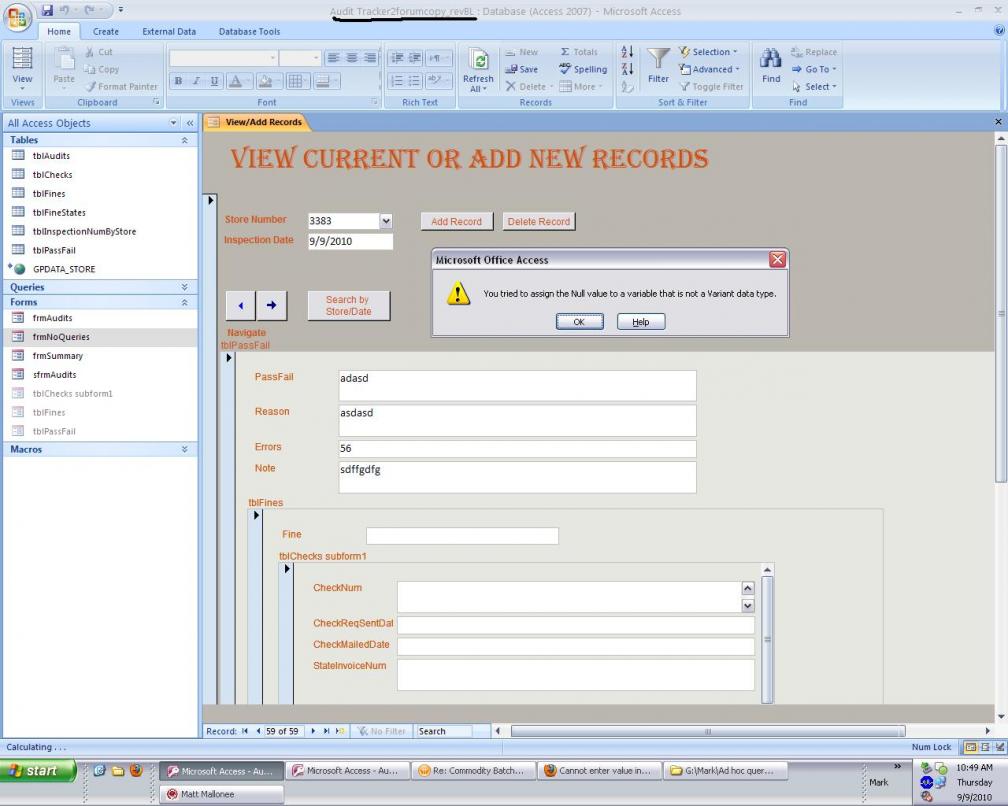Open the View button in ribbon

22,69
